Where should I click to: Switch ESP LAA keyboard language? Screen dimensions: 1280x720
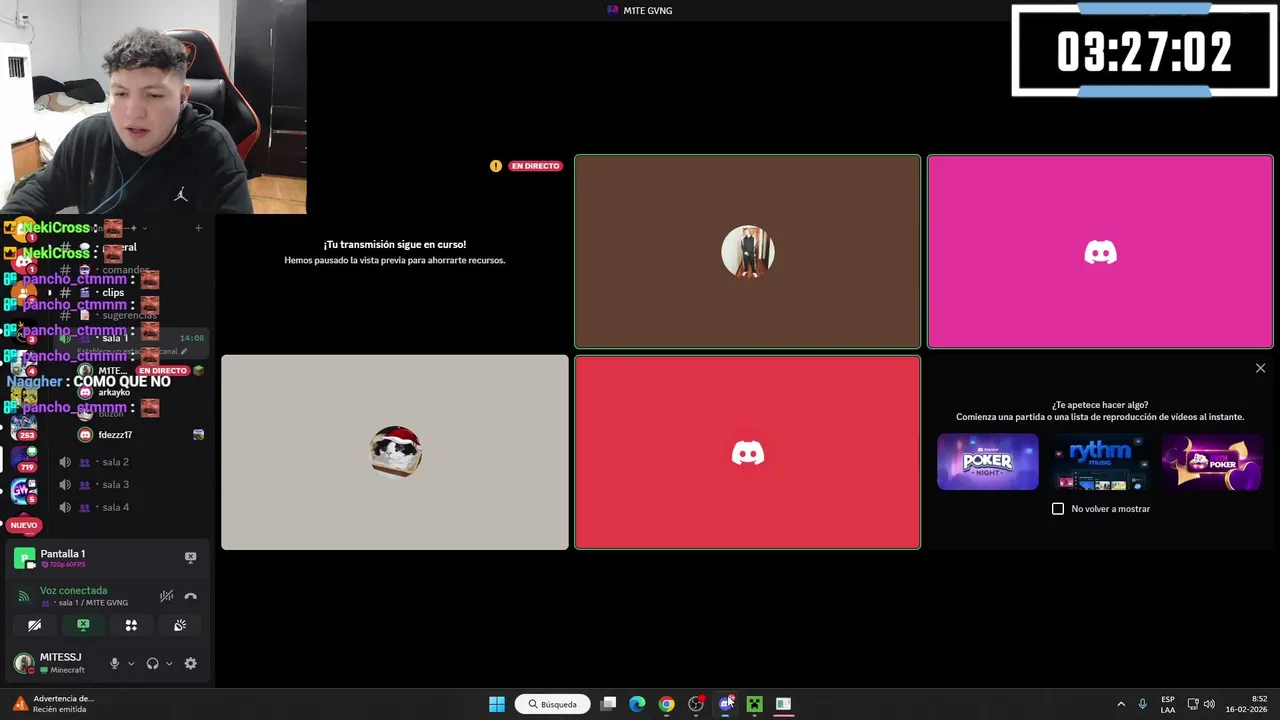tap(1168, 704)
